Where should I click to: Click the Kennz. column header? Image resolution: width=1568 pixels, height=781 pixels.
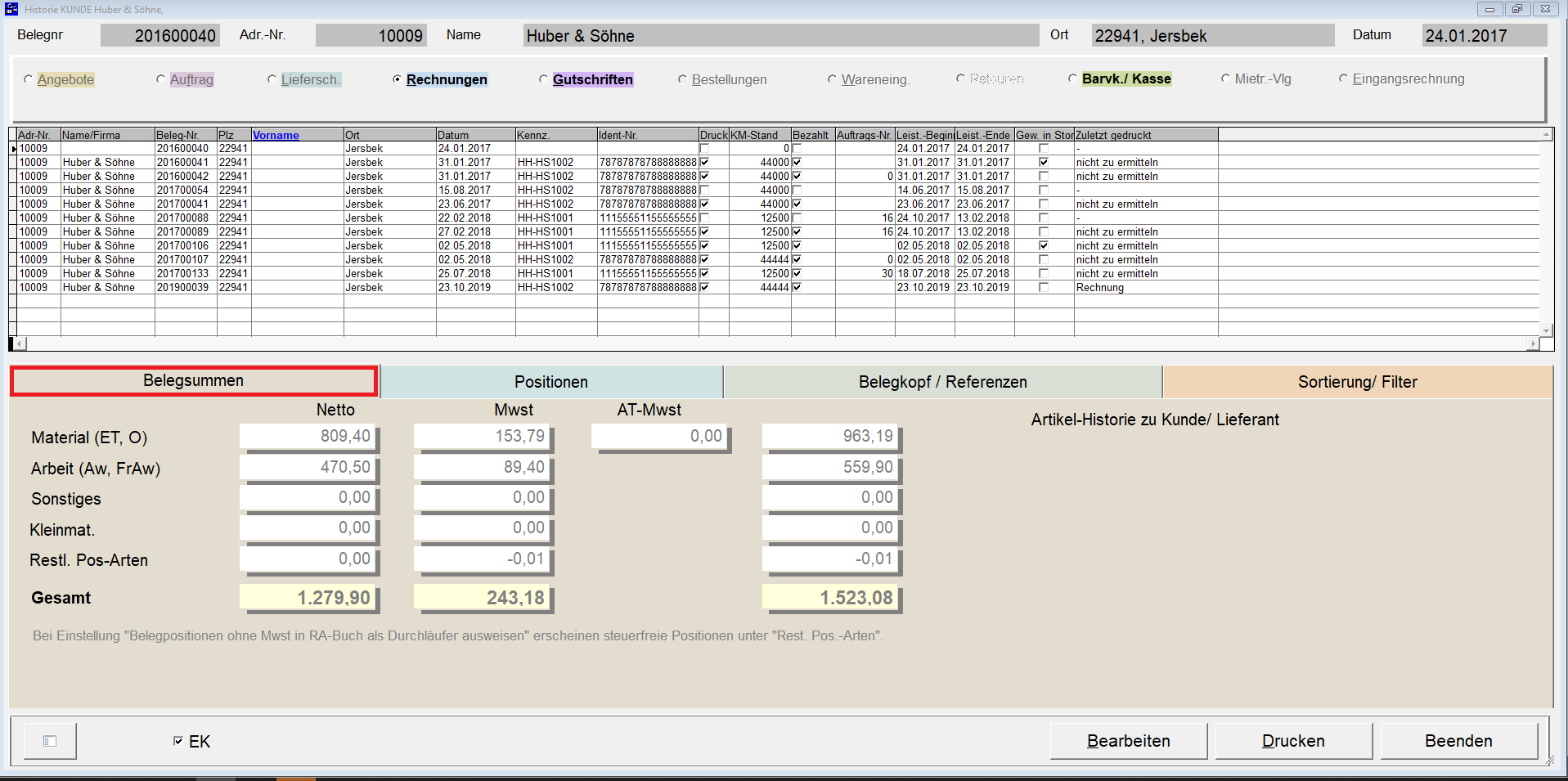click(556, 135)
